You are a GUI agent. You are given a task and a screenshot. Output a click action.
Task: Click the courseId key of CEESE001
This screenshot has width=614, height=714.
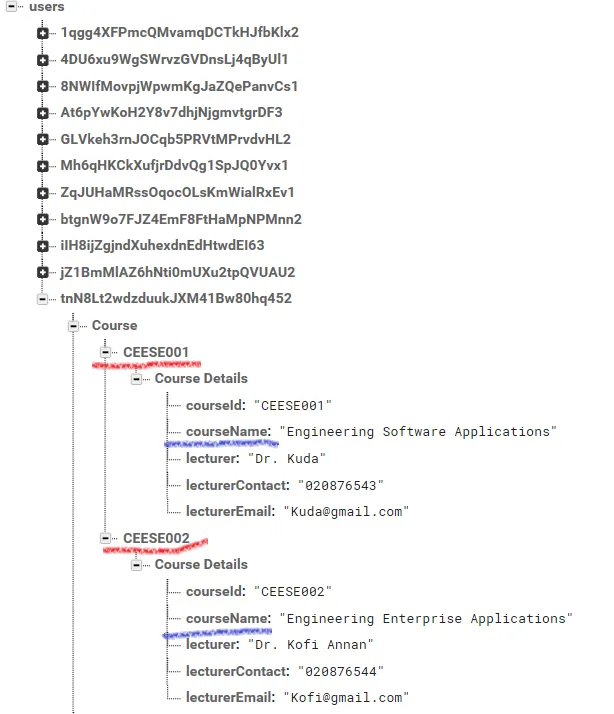click(x=215, y=405)
